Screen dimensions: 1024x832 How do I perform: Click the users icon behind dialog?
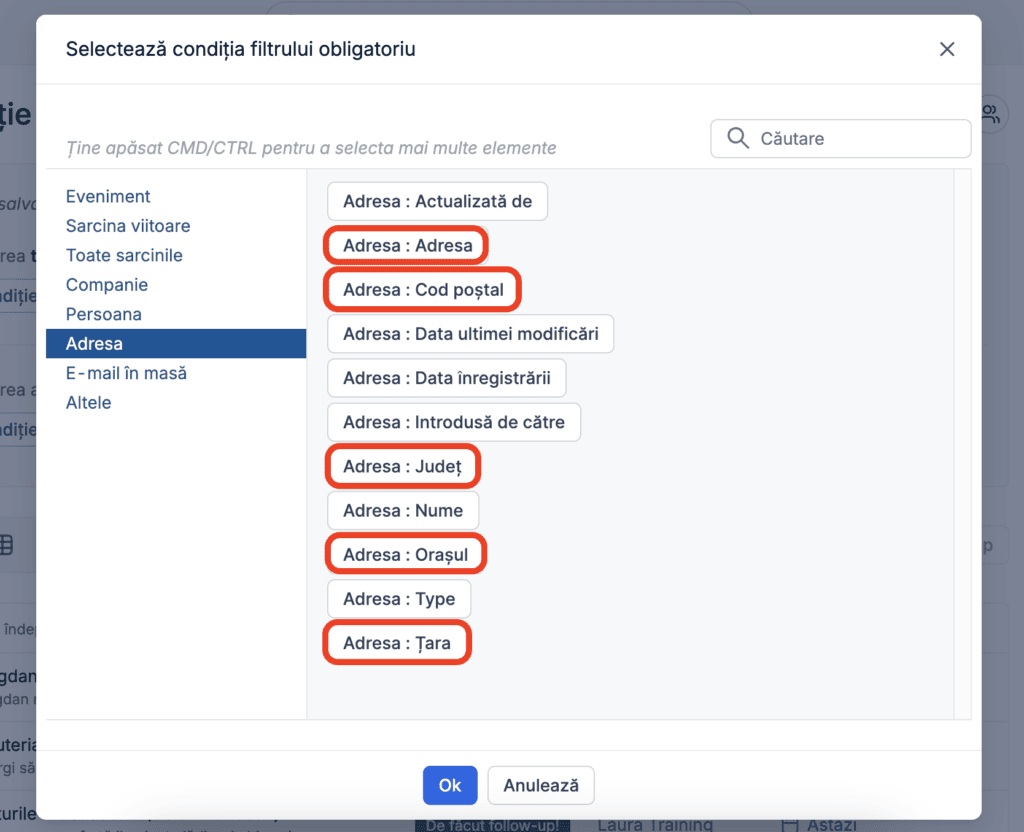(991, 114)
